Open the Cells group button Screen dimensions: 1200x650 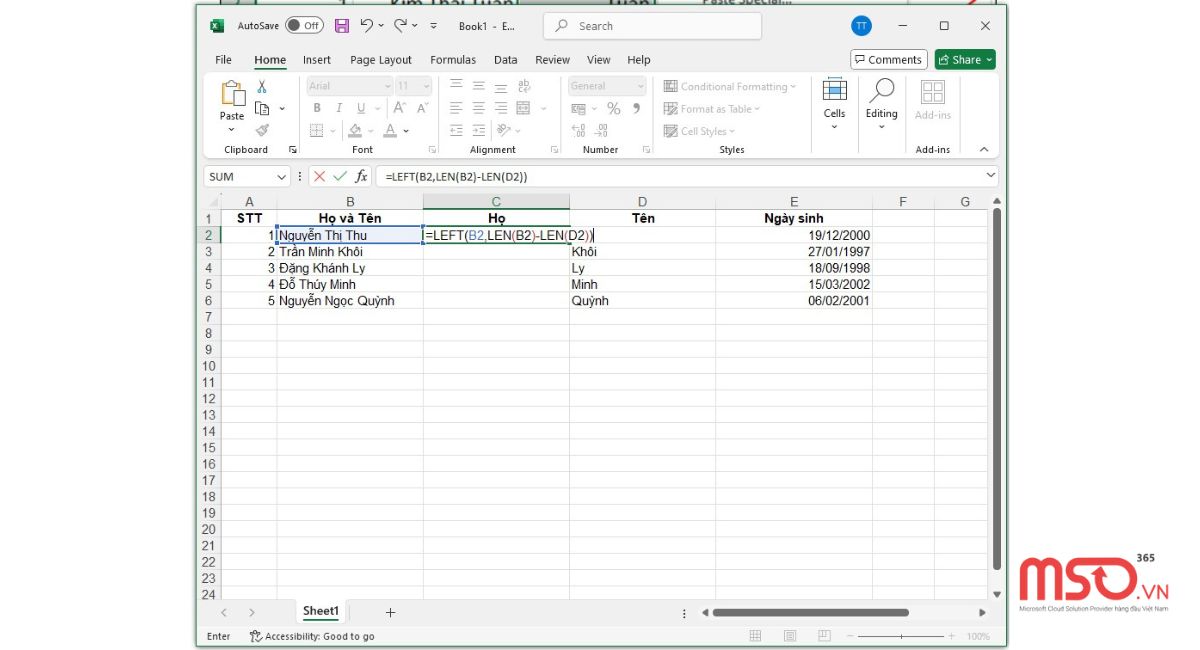(x=834, y=104)
